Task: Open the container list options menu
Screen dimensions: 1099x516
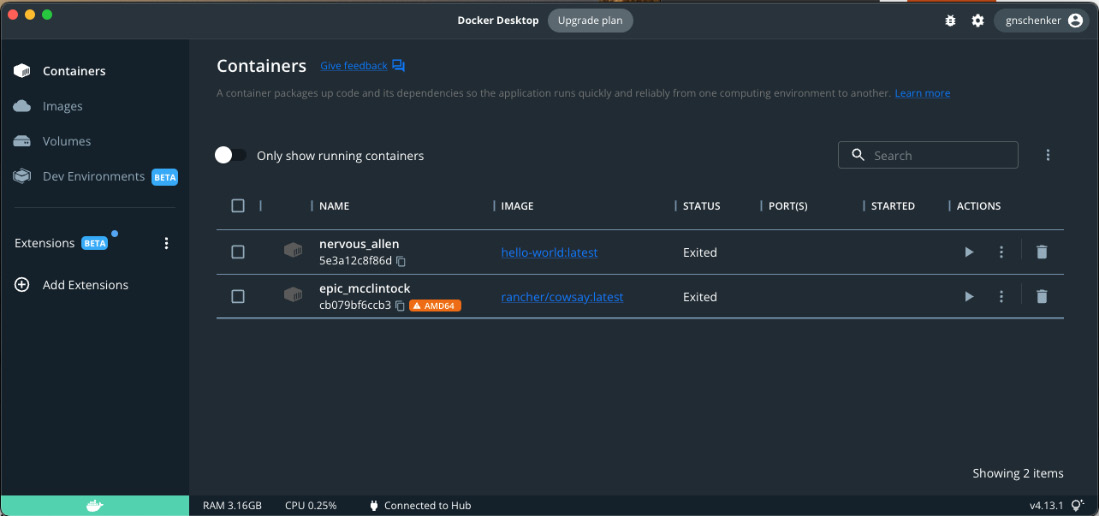Action: [1048, 155]
